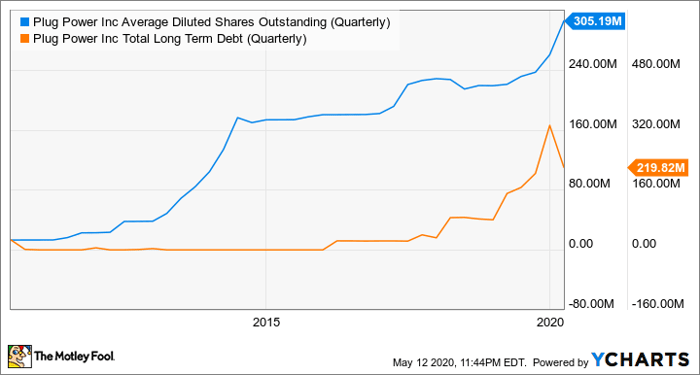Click The Motley Fool logo text
Image resolution: width=700 pixels, height=375 pixels.
[75, 356]
